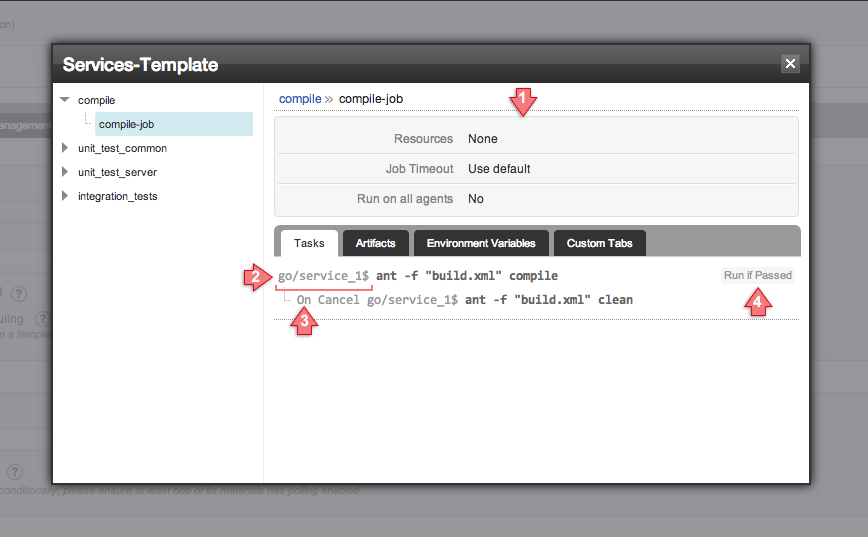Image resolution: width=868 pixels, height=537 pixels.
Task: Click the red arrow marker numbered 3
Action: [x=305, y=321]
